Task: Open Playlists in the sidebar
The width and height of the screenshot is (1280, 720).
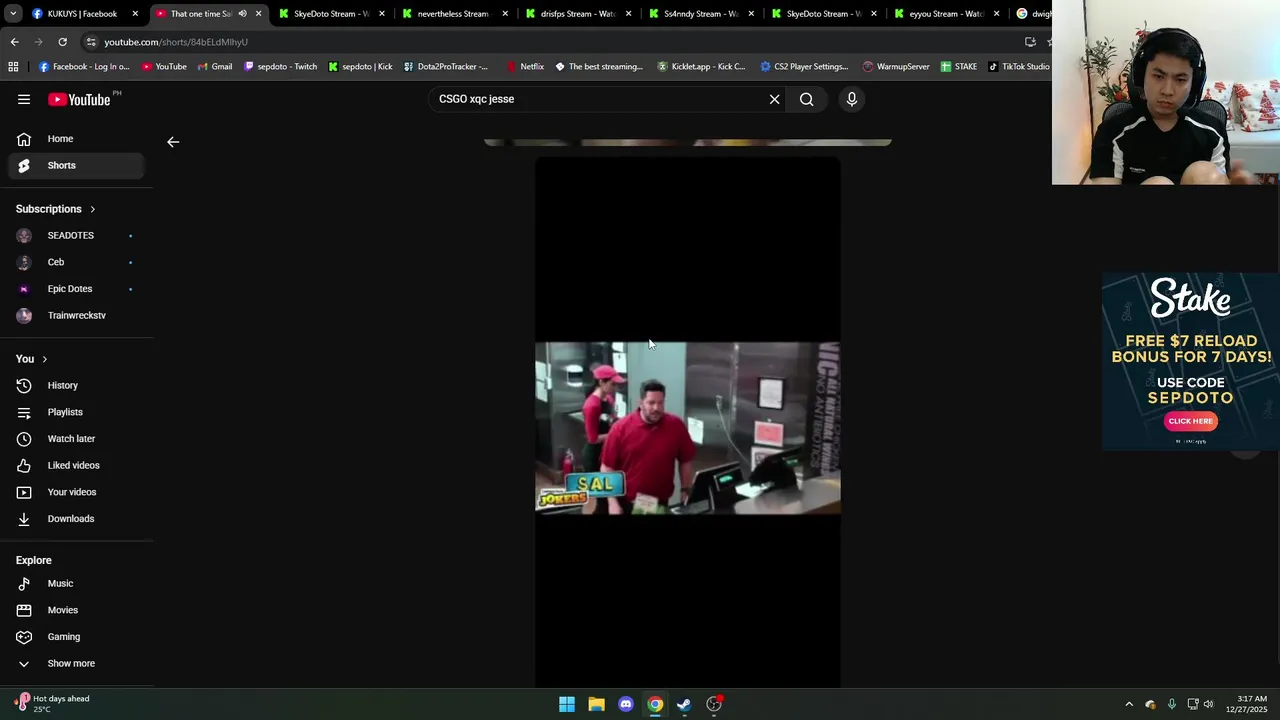Action: 77,412
